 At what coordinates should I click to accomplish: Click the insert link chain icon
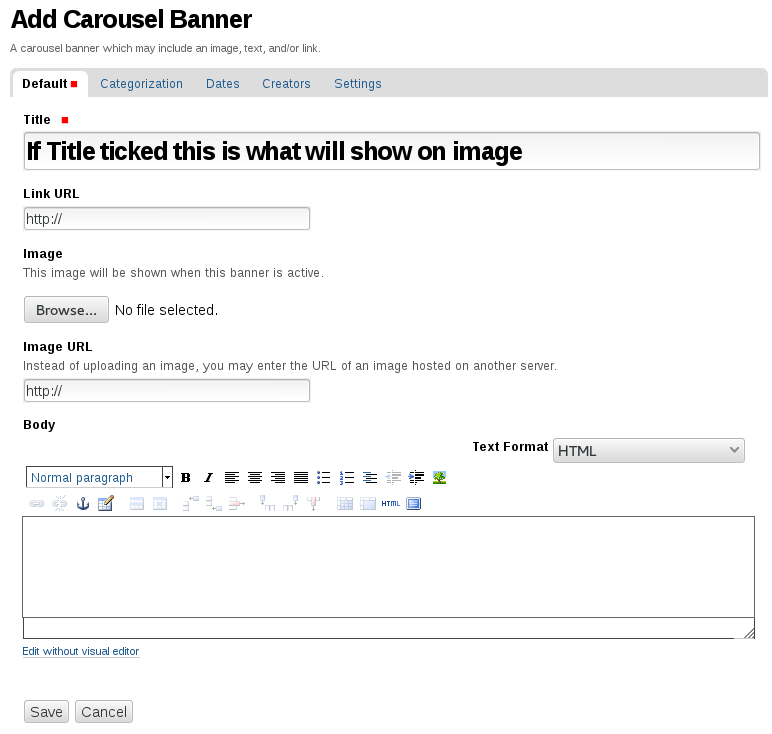(36, 504)
